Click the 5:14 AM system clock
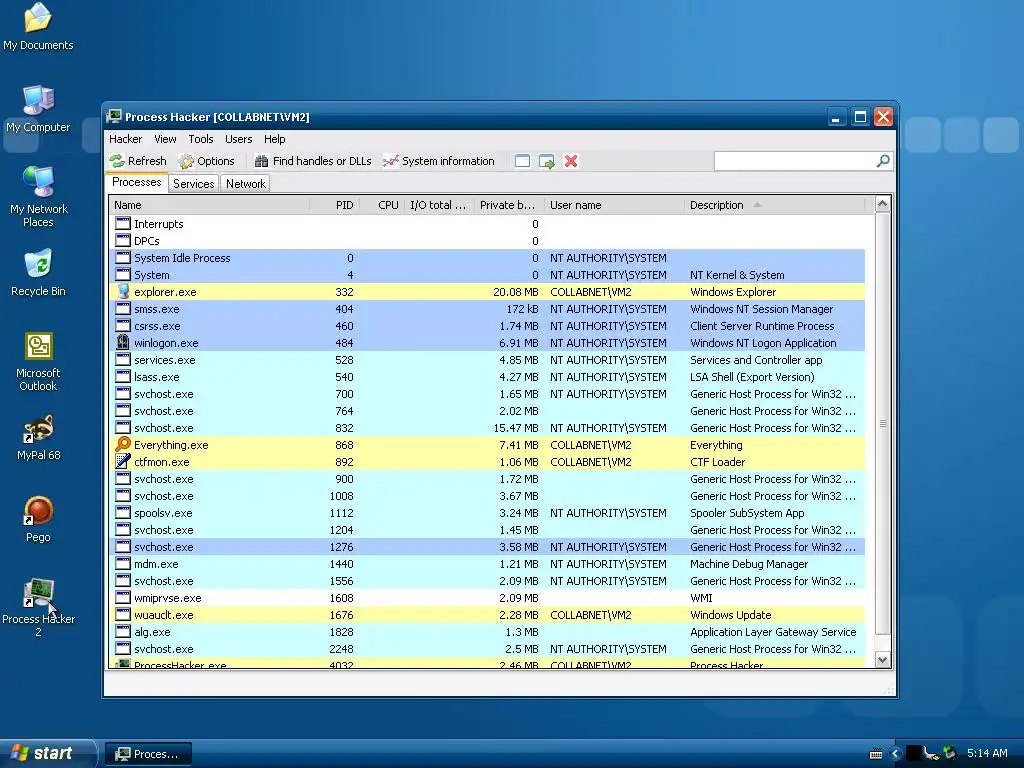Viewport: 1024px width, 768px height. click(987, 754)
